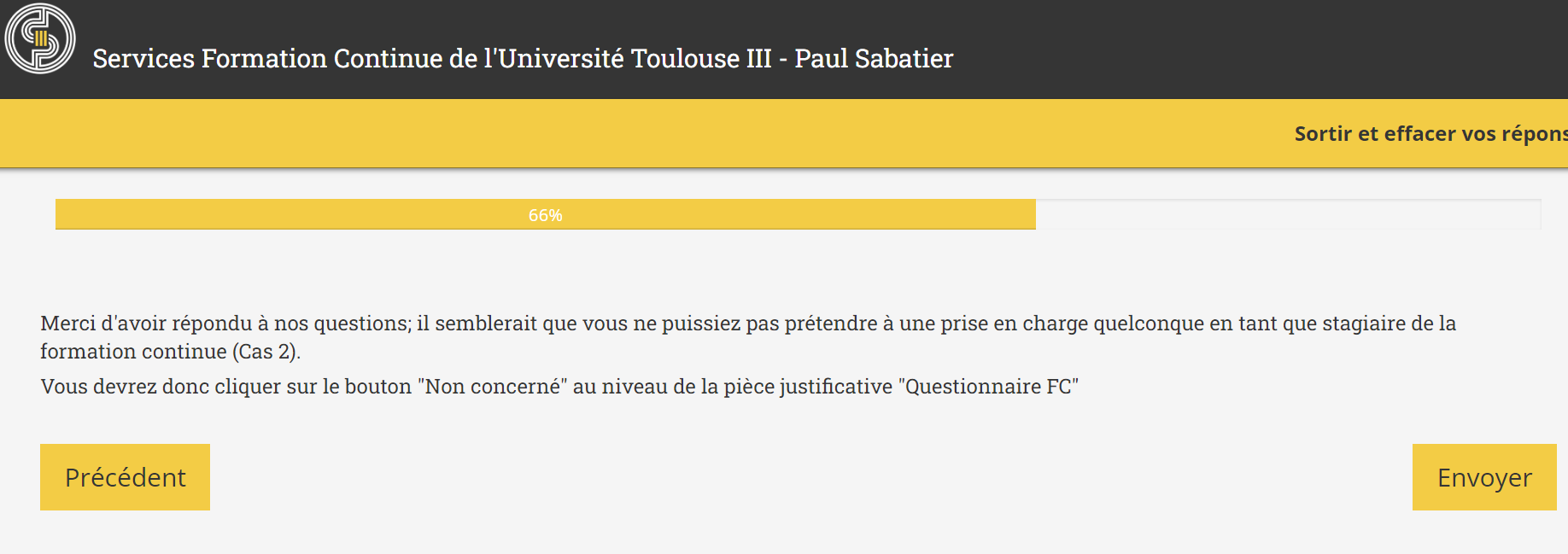The height and width of the screenshot is (554, 1568).
Task: Click the 66% progress label
Action: pos(545,215)
